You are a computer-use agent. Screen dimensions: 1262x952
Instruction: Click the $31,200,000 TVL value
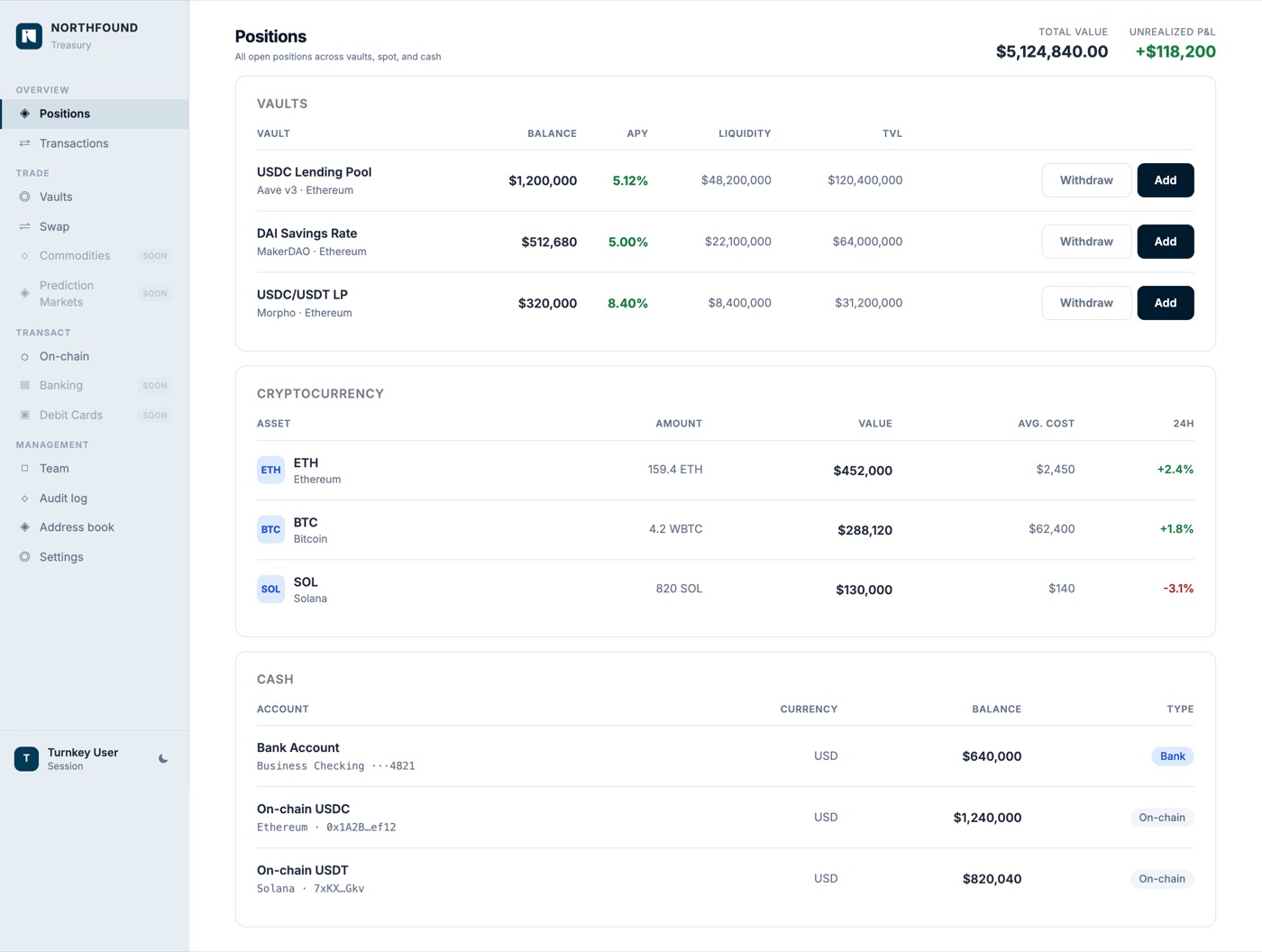click(x=868, y=303)
